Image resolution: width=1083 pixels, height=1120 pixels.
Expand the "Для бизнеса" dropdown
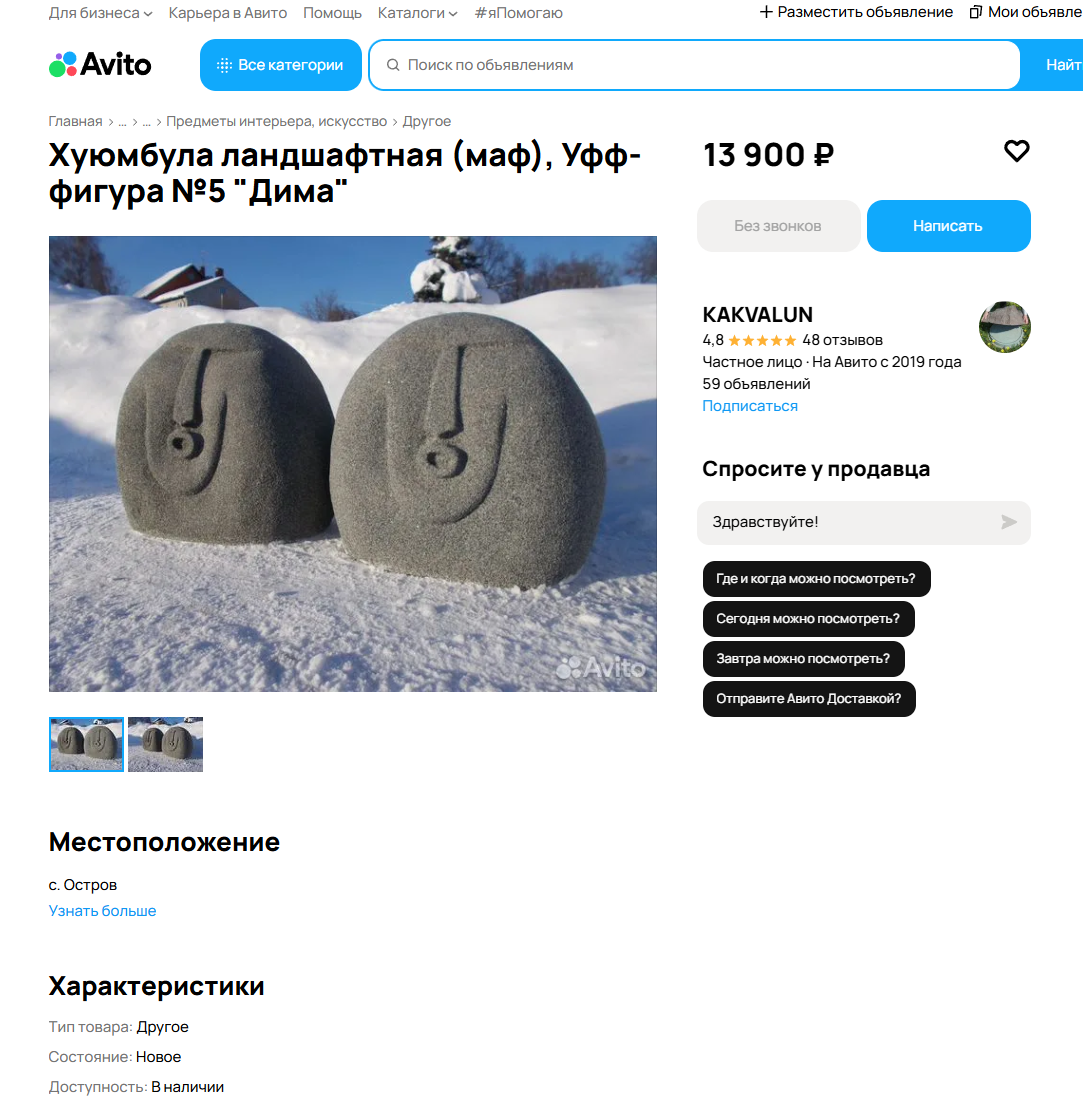100,13
